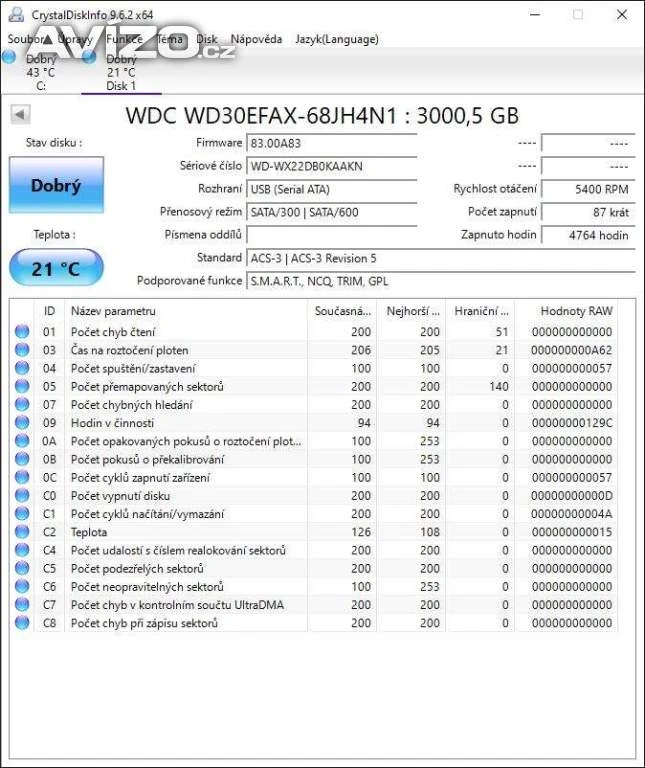Click current value 126 in Teplota row
This screenshot has height=768, width=645.
tap(361, 532)
